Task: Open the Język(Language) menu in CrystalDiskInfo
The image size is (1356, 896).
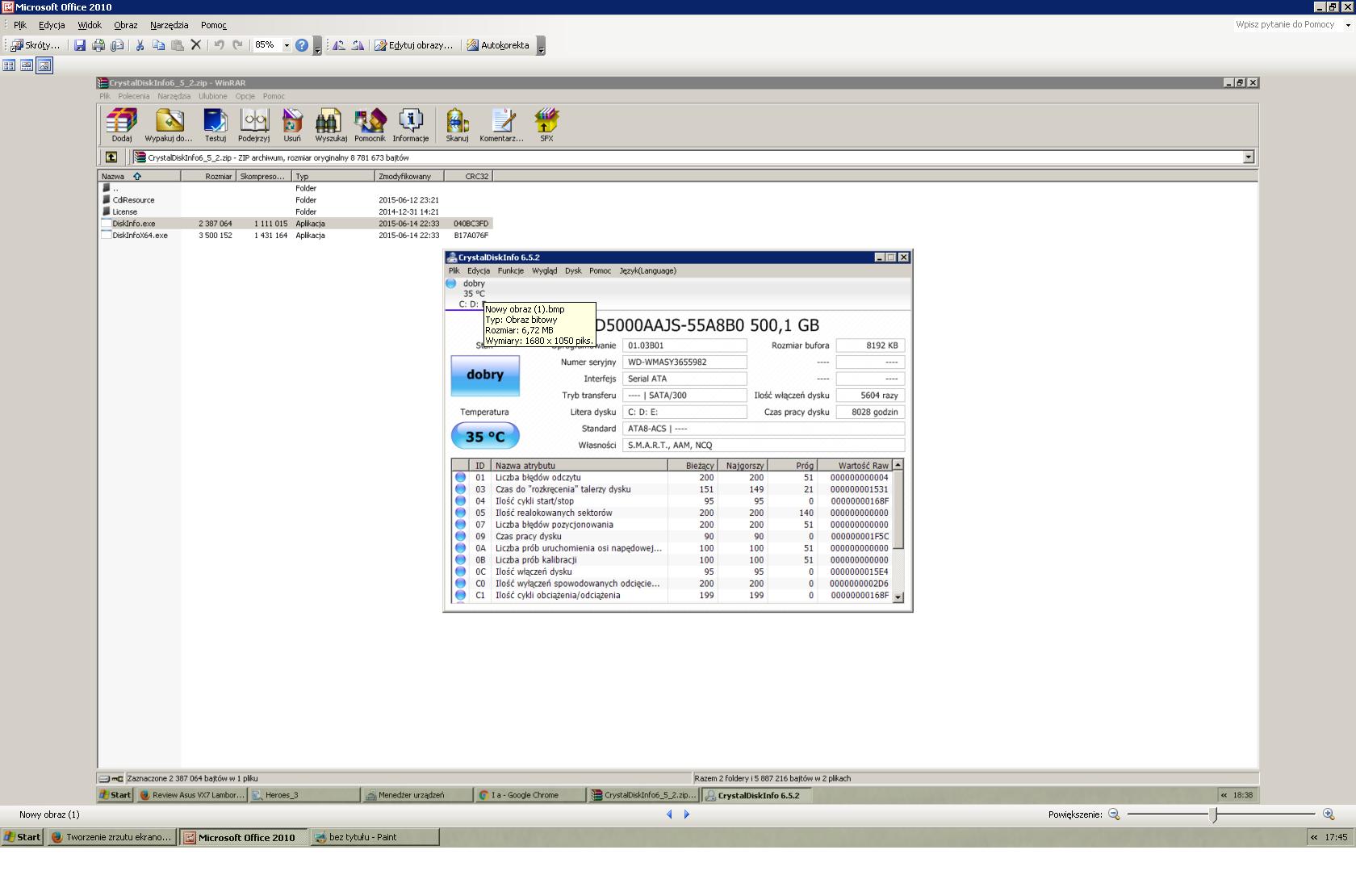Action: (x=647, y=271)
